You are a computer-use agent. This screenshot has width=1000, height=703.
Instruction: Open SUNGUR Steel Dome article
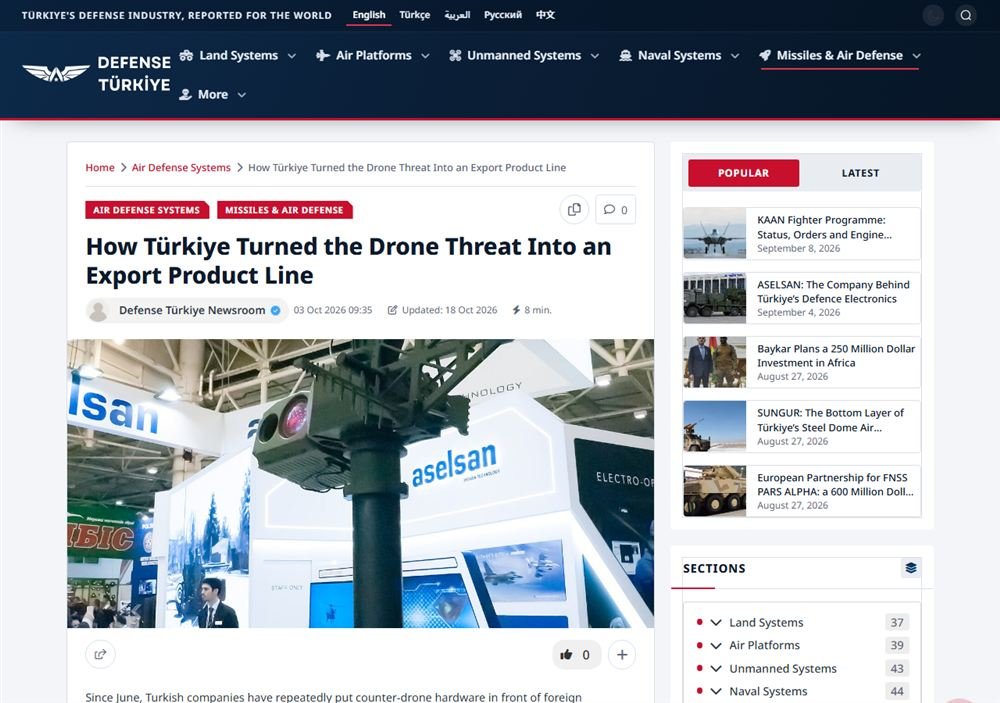pyautogui.click(x=830, y=420)
